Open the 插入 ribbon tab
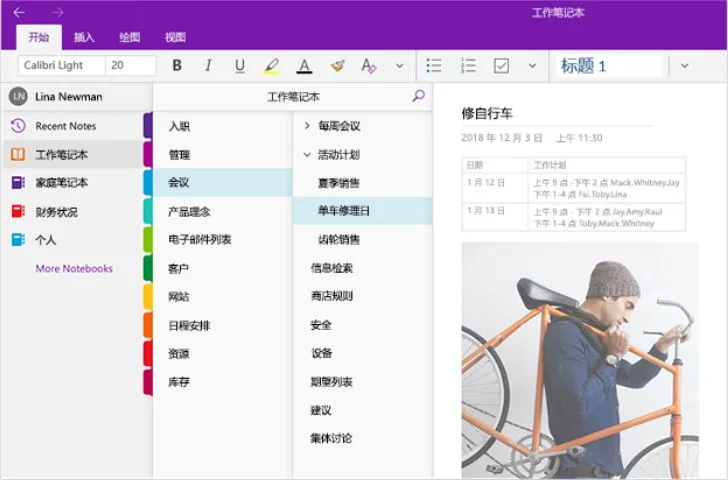 tap(84, 37)
